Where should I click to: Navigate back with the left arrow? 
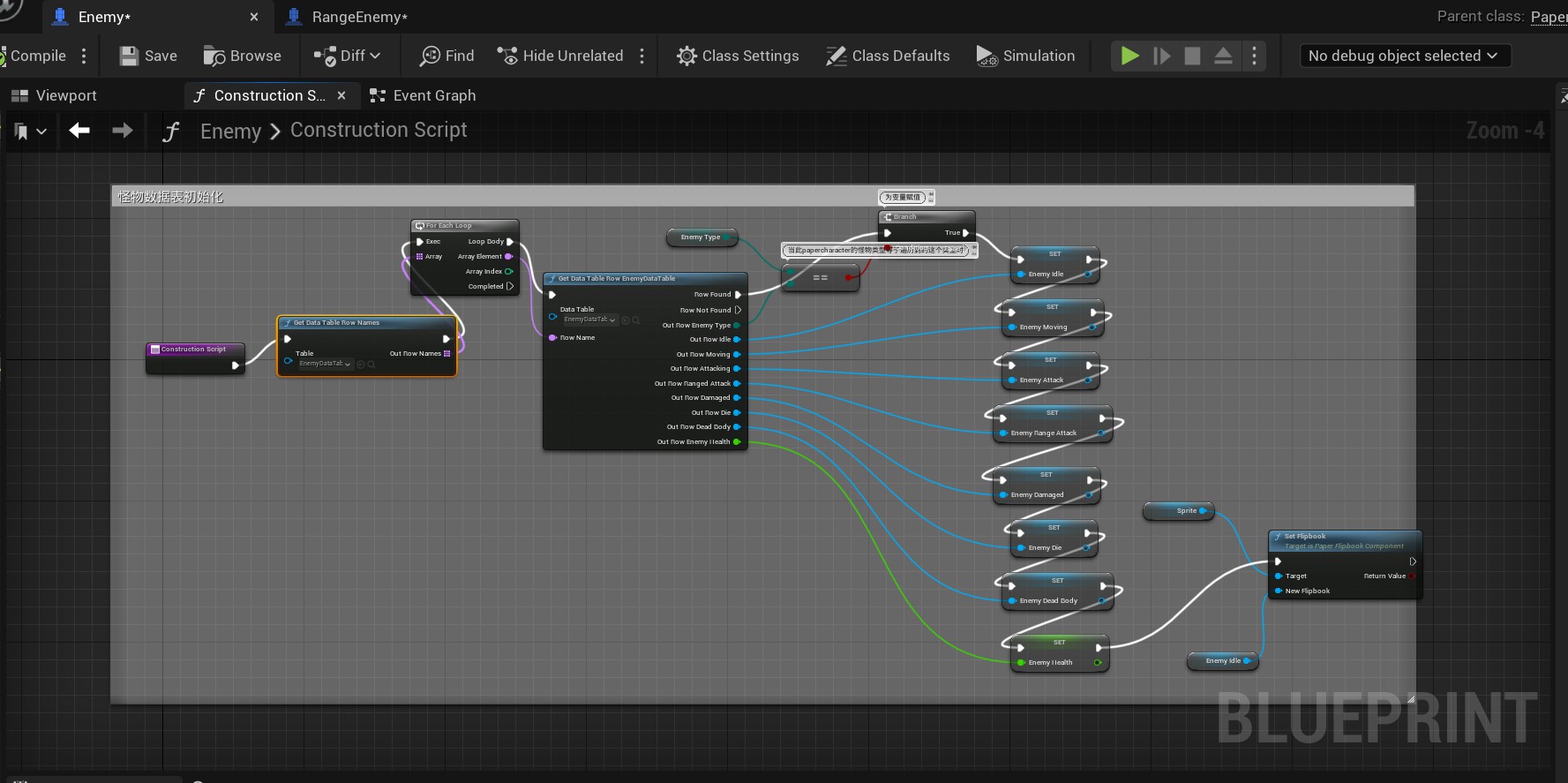(x=79, y=132)
